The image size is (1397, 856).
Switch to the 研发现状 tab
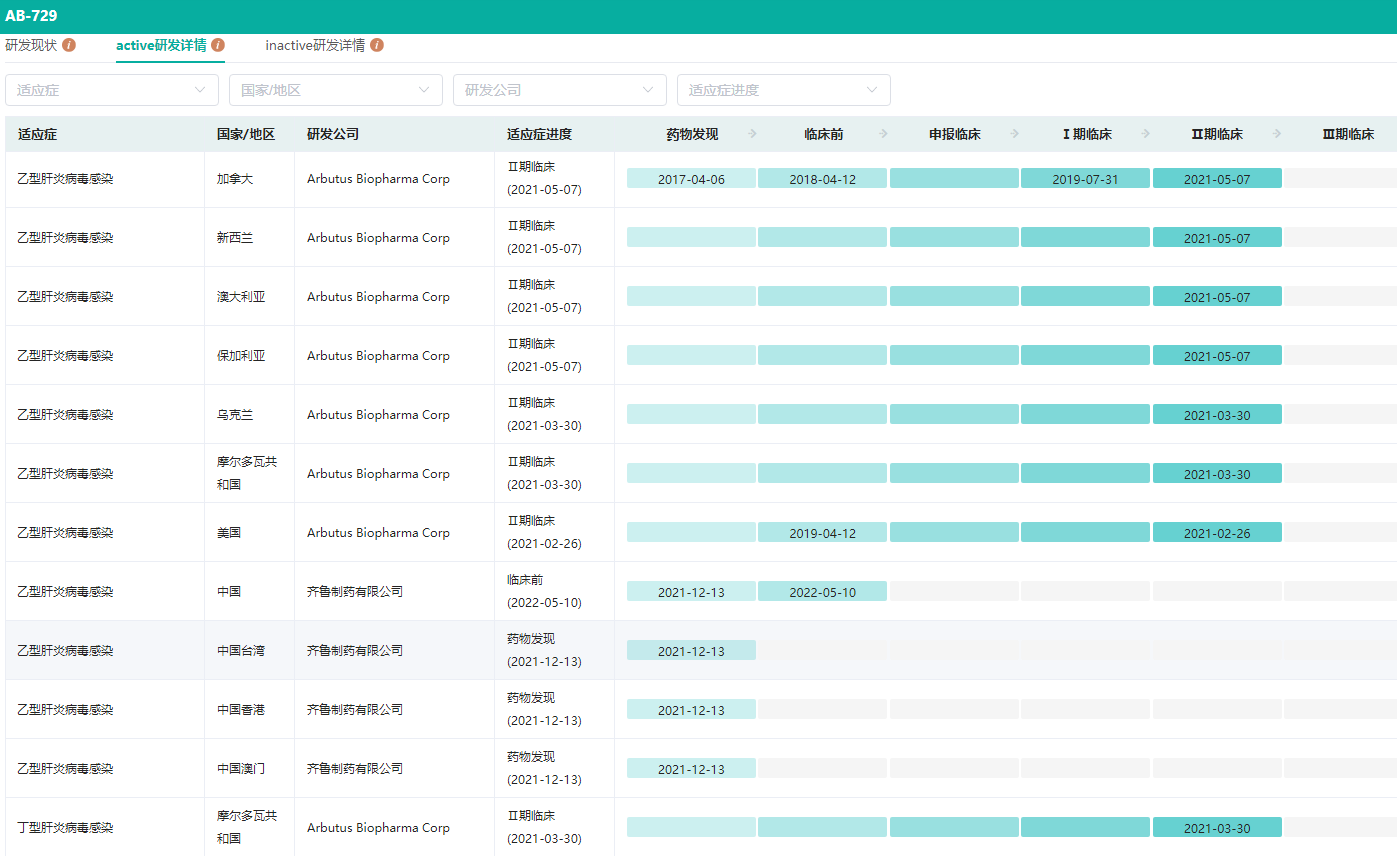tap(31, 45)
